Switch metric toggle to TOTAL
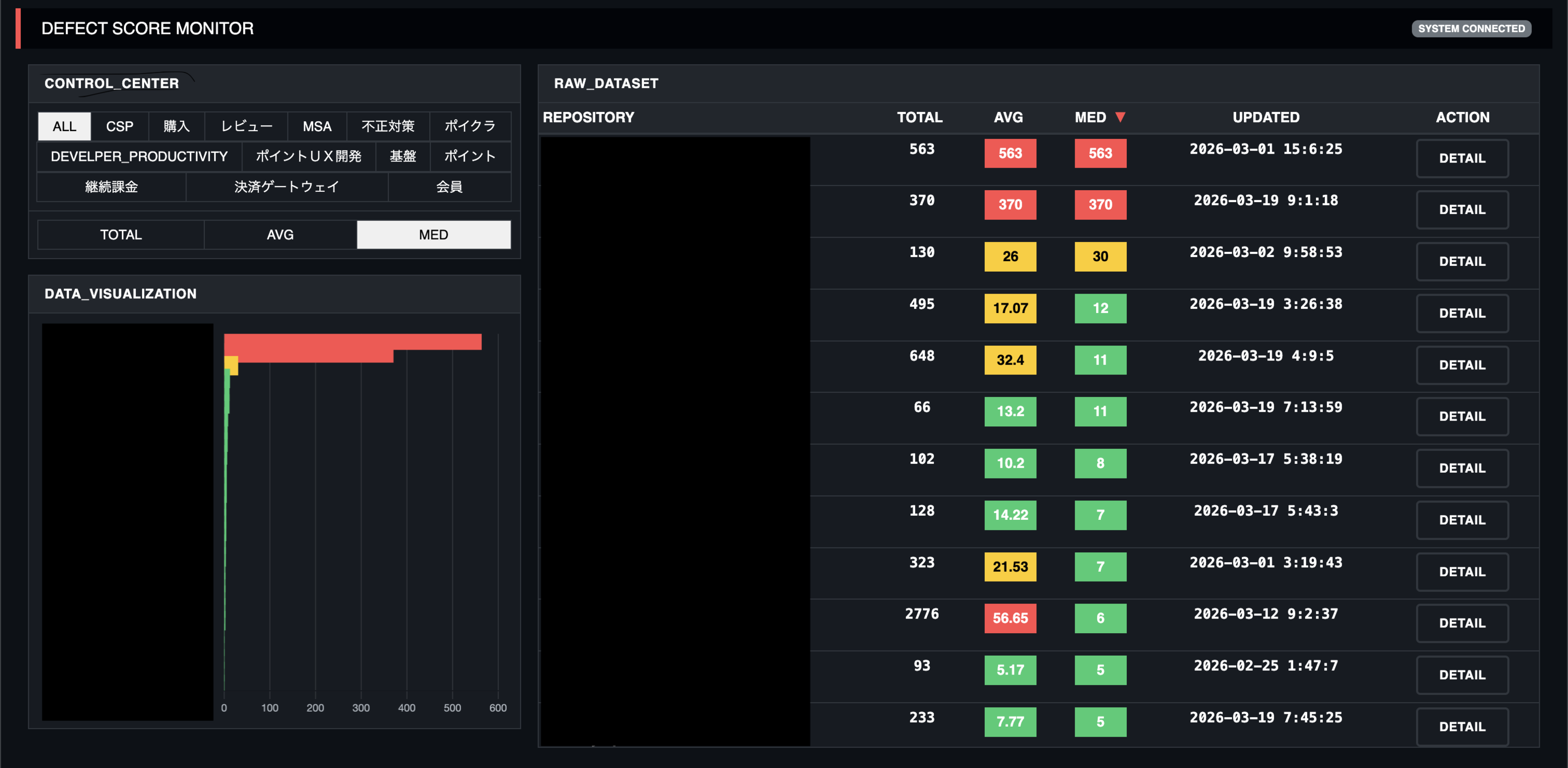Screen dimensions: 1568x768 (121, 234)
